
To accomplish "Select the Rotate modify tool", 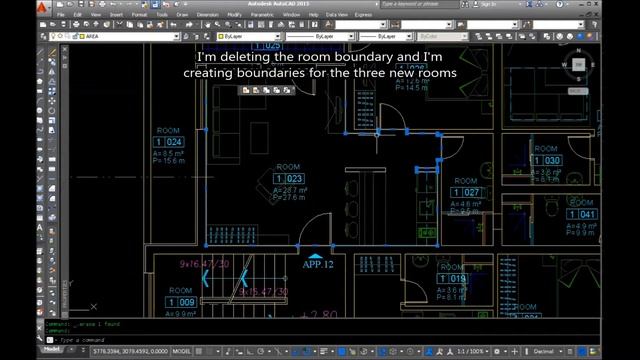I will [52, 111].
